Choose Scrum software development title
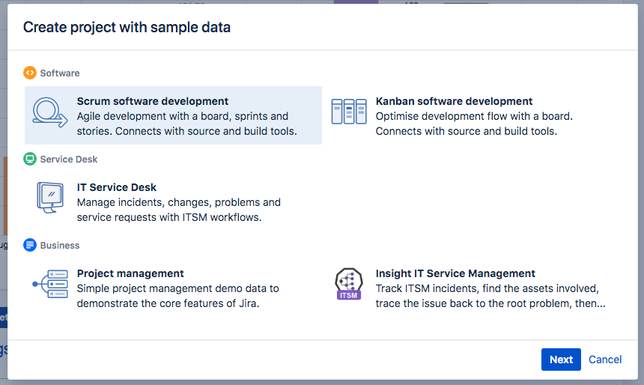Viewport: 644px width, 385px height. [x=152, y=101]
